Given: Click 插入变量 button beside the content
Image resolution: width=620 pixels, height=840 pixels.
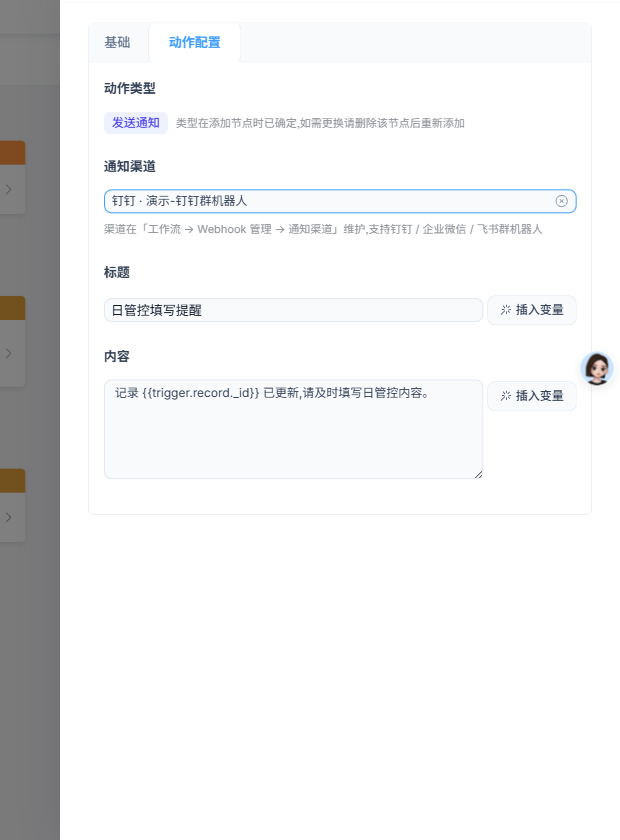Looking at the screenshot, I should 532,396.
